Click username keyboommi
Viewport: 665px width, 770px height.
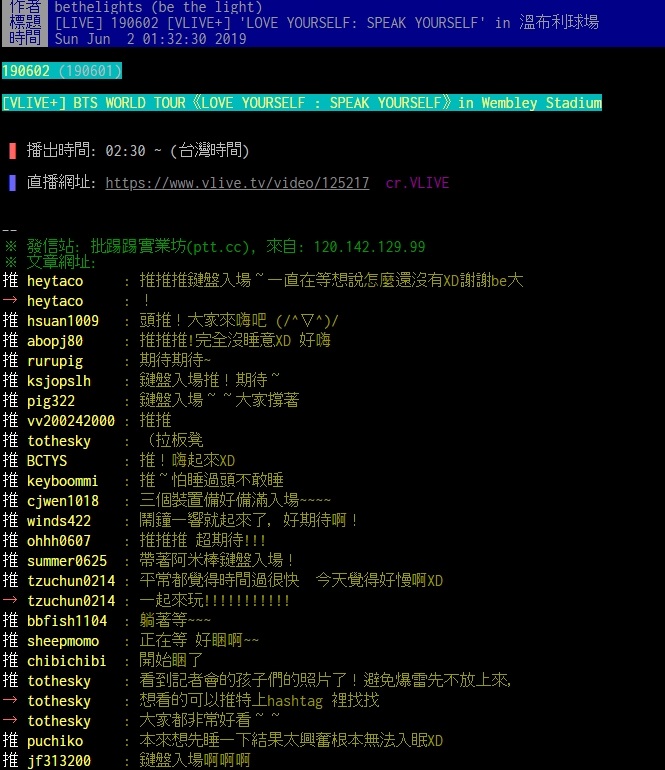(x=62, y=481)
